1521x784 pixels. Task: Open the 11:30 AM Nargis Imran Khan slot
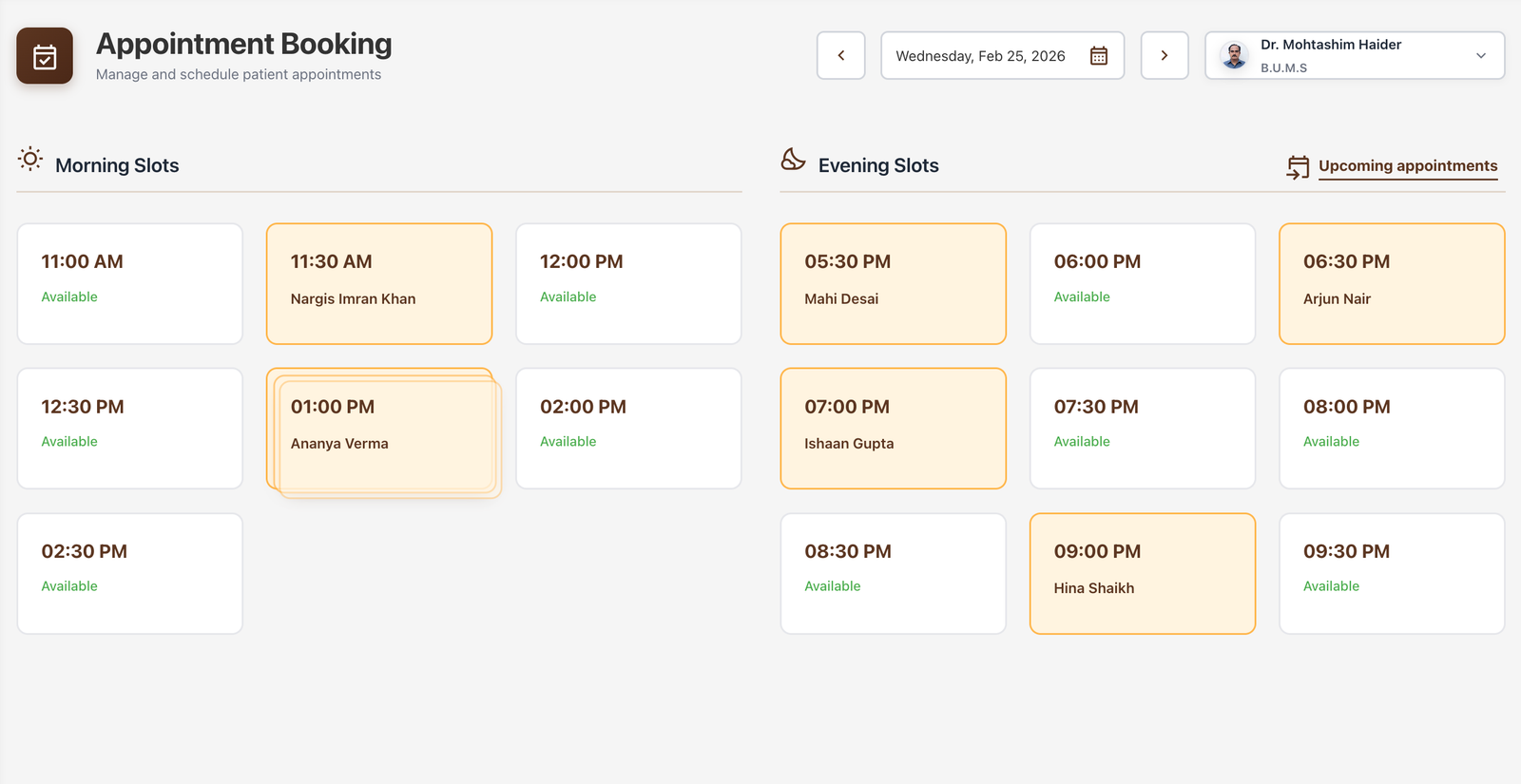tap(379, 284)
